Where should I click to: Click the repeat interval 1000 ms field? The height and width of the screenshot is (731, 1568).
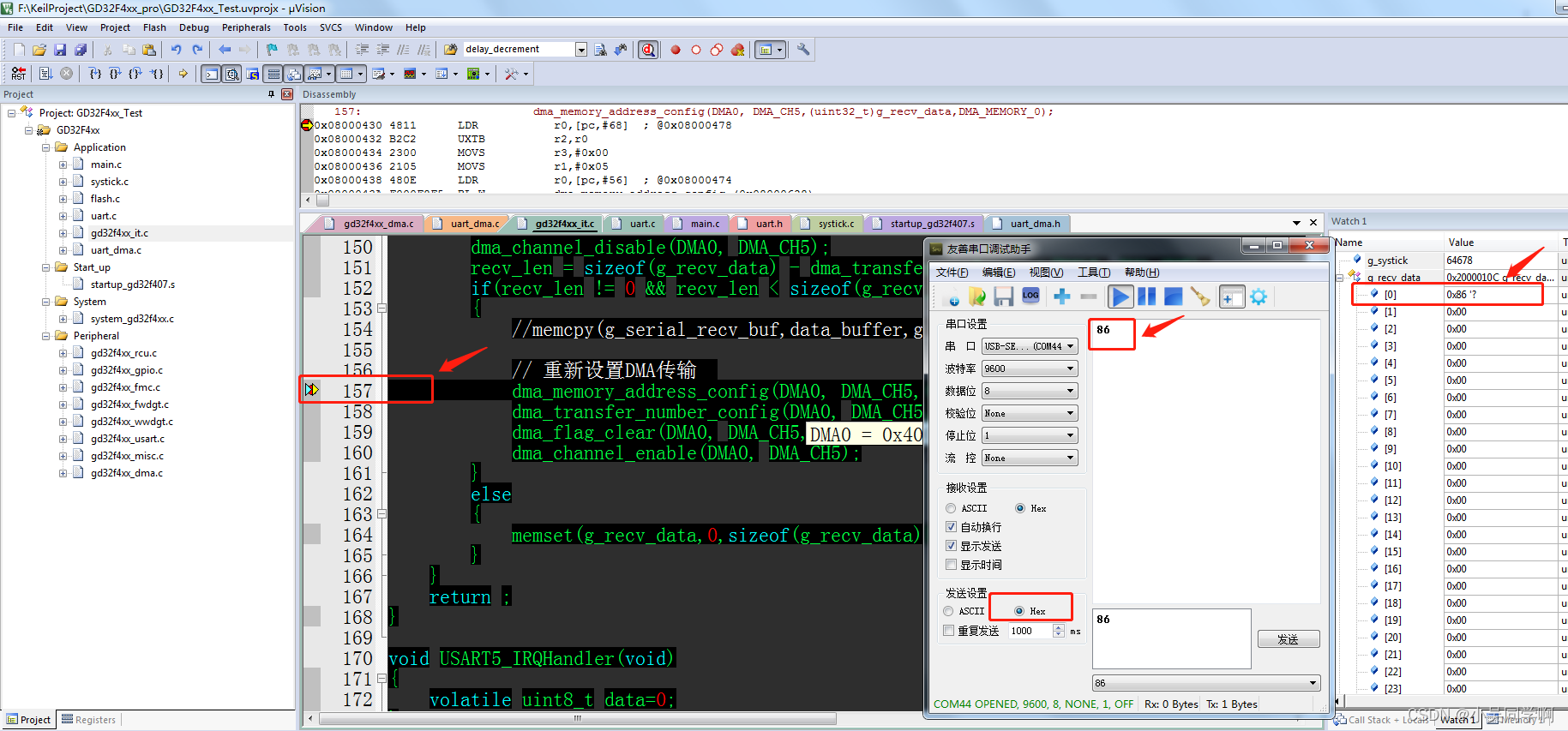point(1030,631)
